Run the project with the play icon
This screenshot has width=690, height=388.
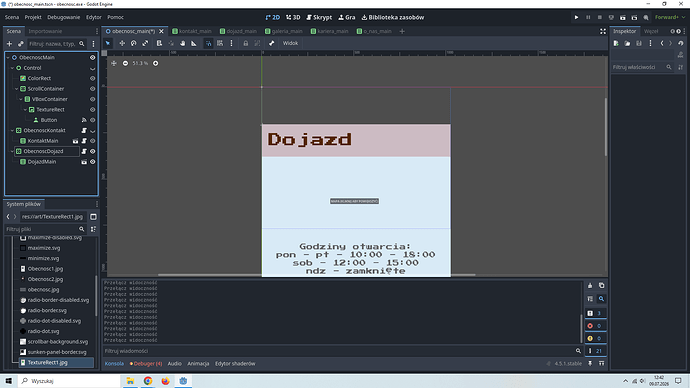click(x=576, y=17)
